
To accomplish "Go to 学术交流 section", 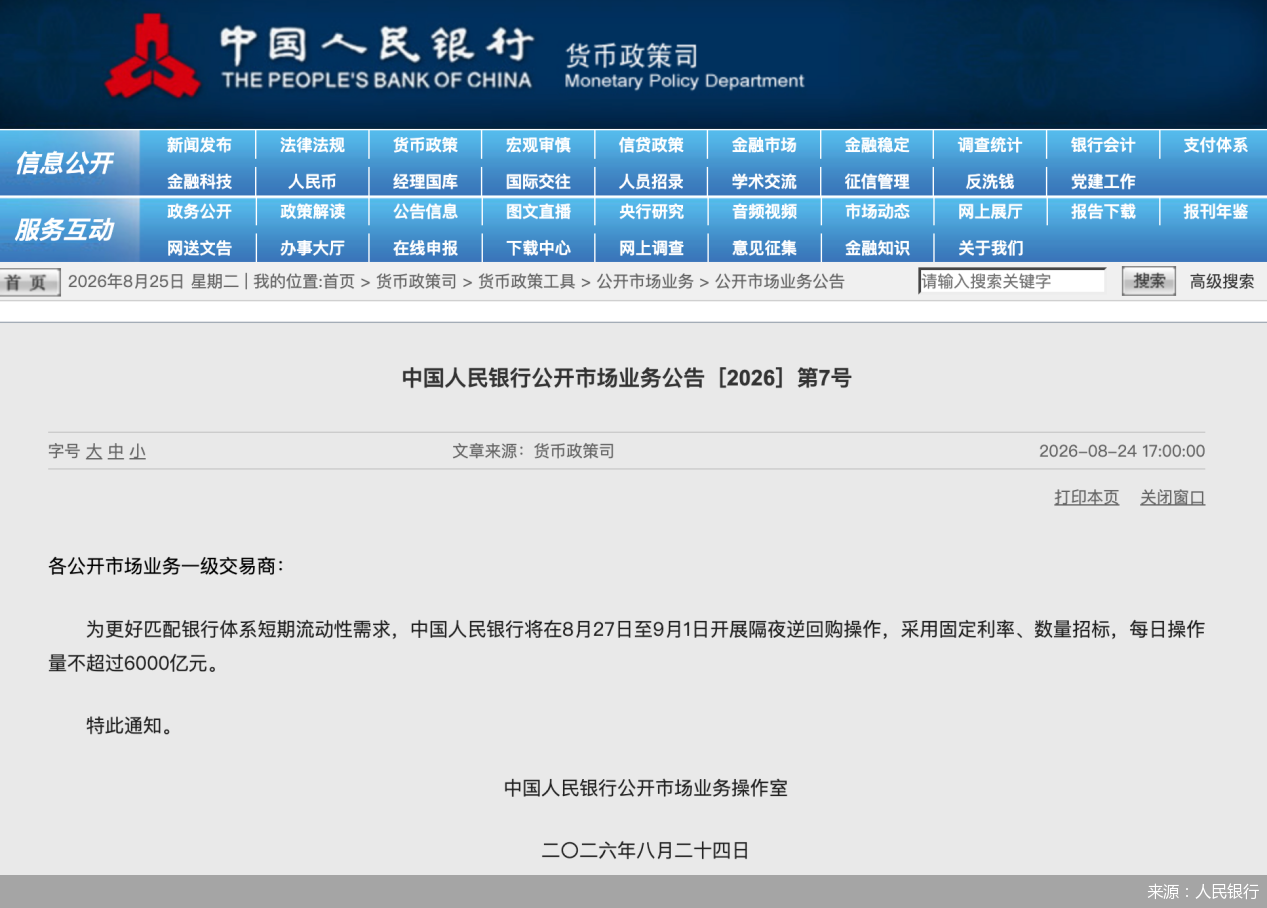I will click(x=764, y=182).
